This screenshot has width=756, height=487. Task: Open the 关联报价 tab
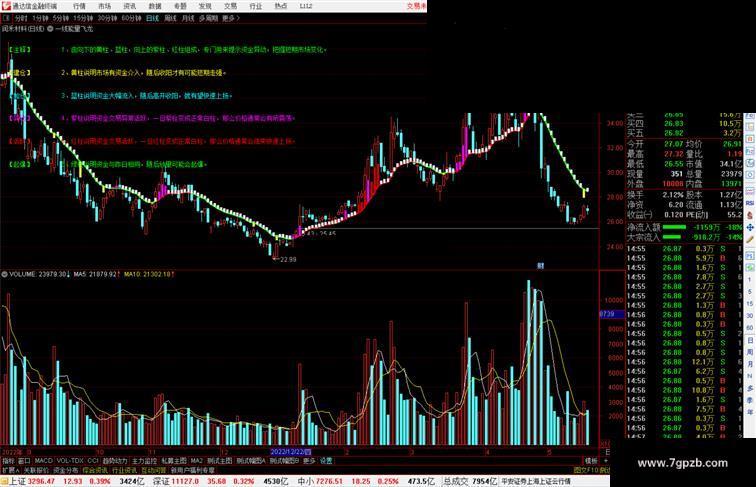coord(36,470)
